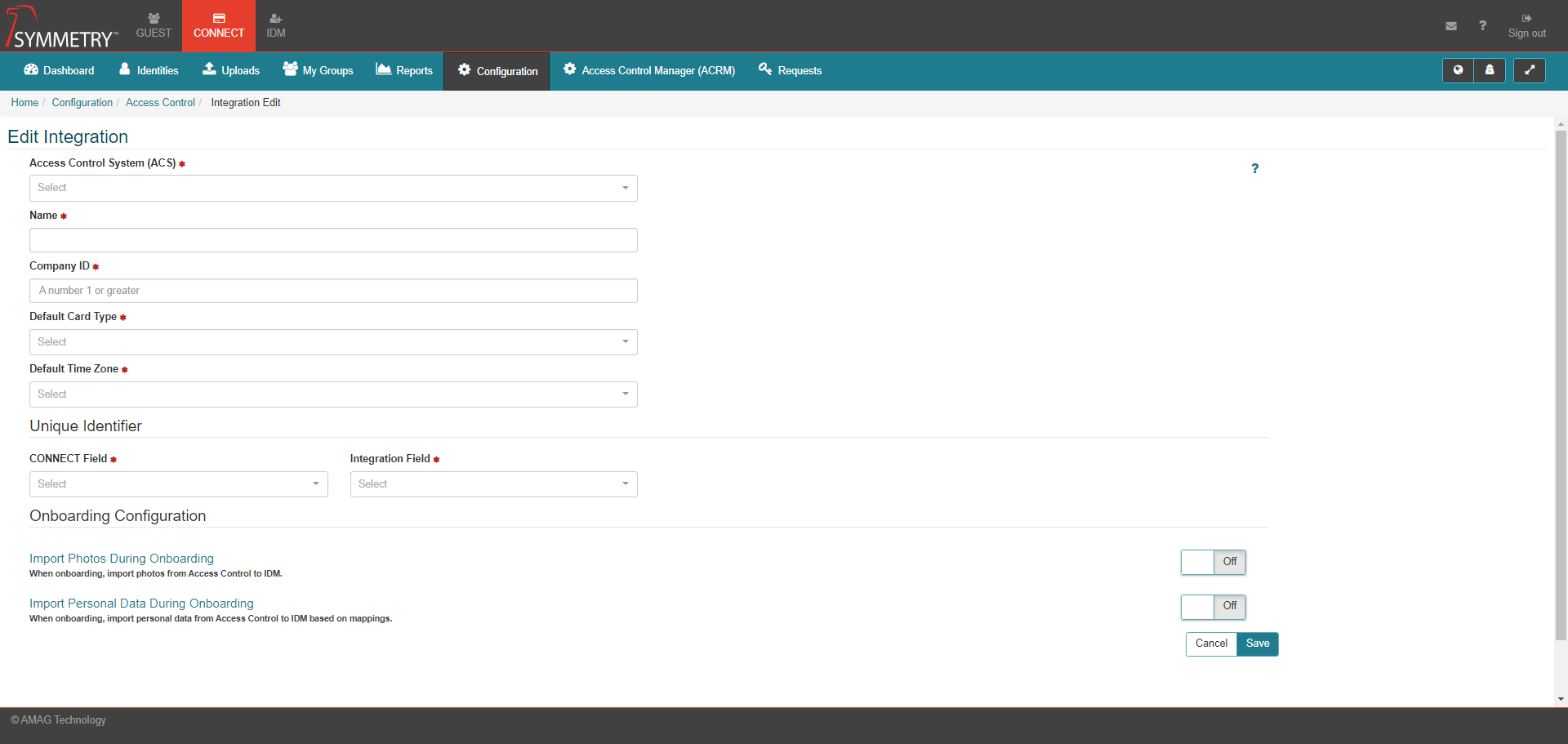Go to Access Control breadcrumb link
Image resolution: width=1568 pixels, height=744 pixels.
160,103
